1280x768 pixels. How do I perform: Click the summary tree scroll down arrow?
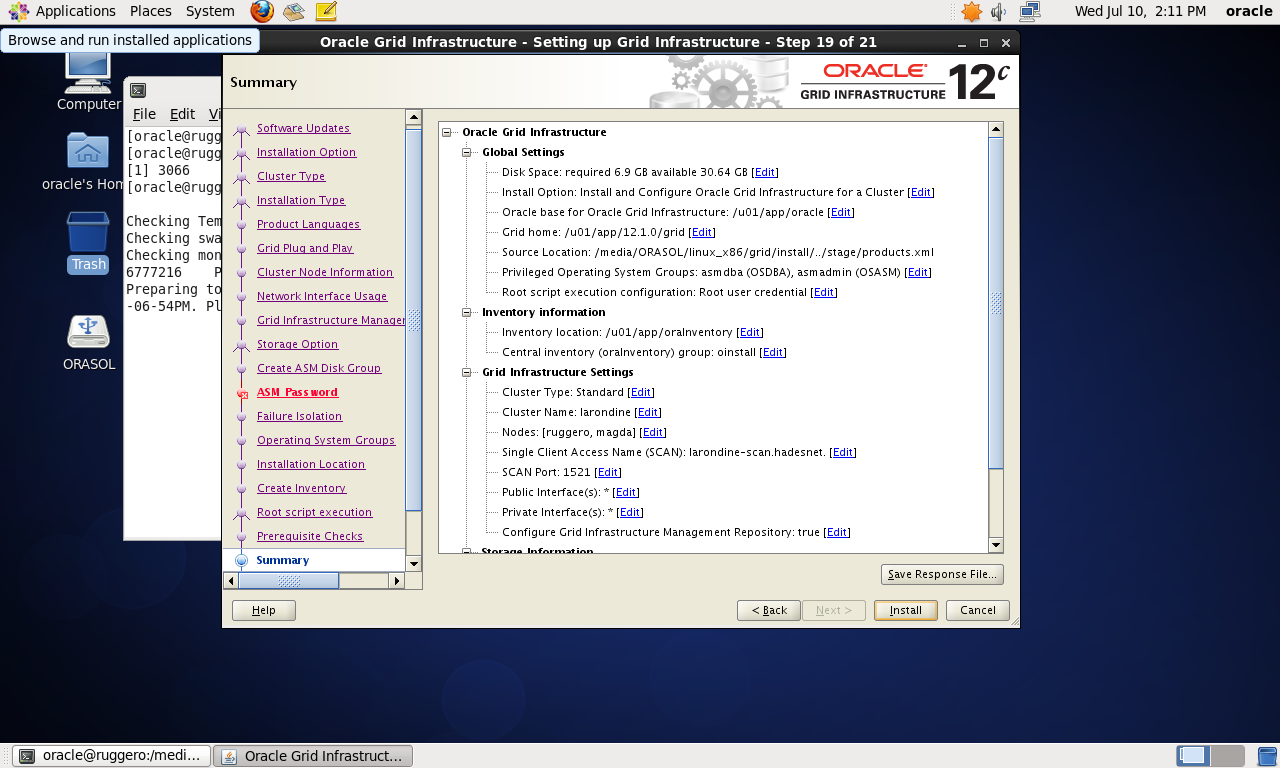(995, 545)
